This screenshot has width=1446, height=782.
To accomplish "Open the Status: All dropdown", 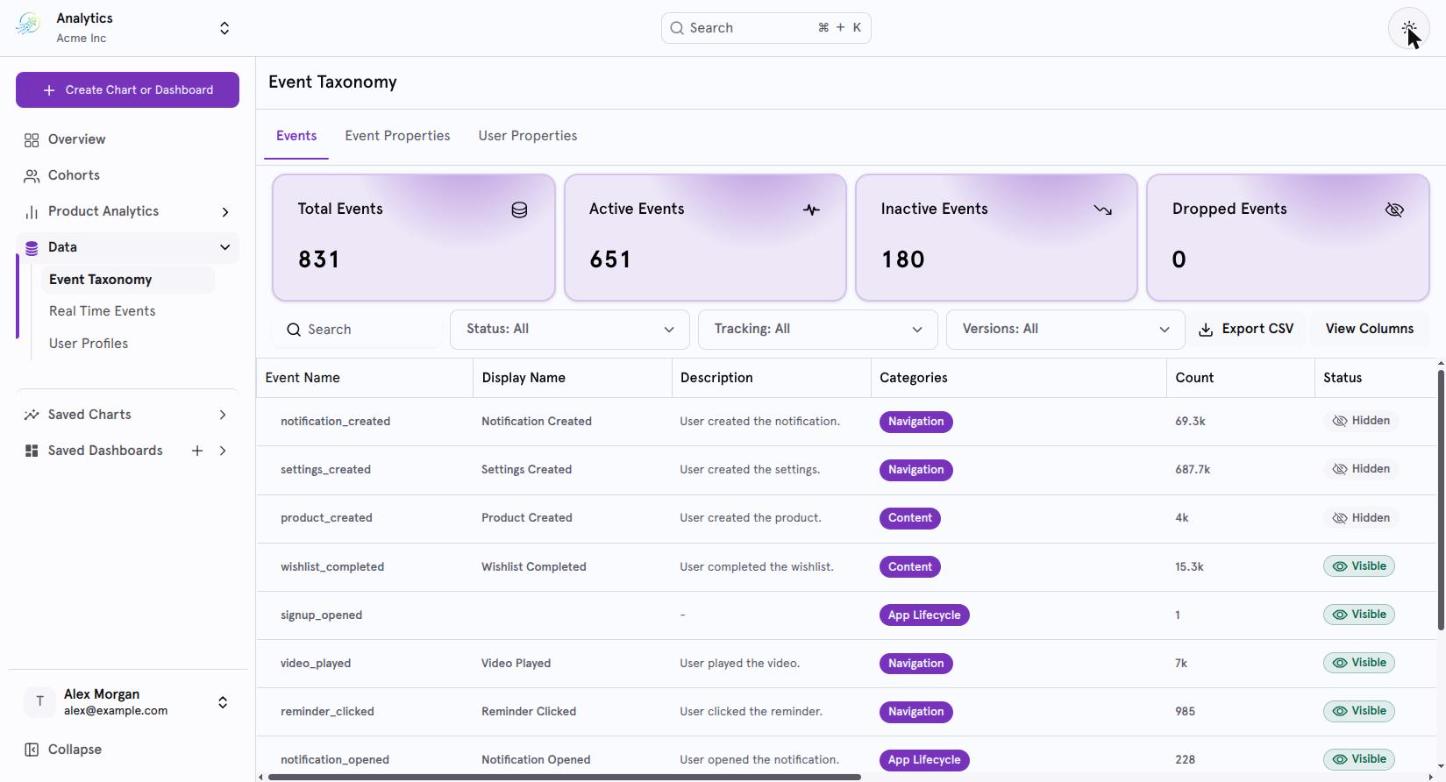I will point(570,329).
